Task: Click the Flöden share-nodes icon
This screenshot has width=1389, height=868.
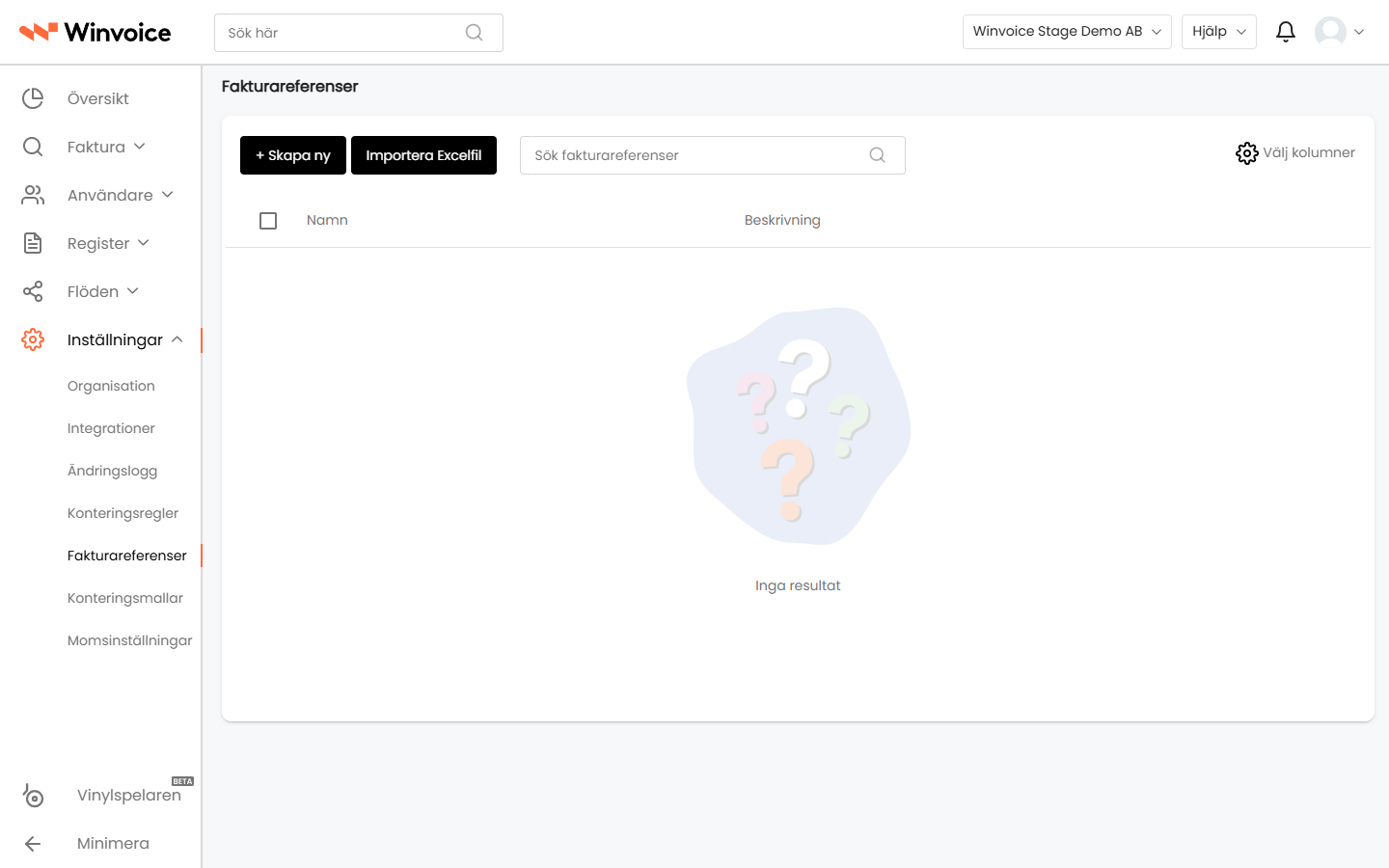Action: (33, 291)
